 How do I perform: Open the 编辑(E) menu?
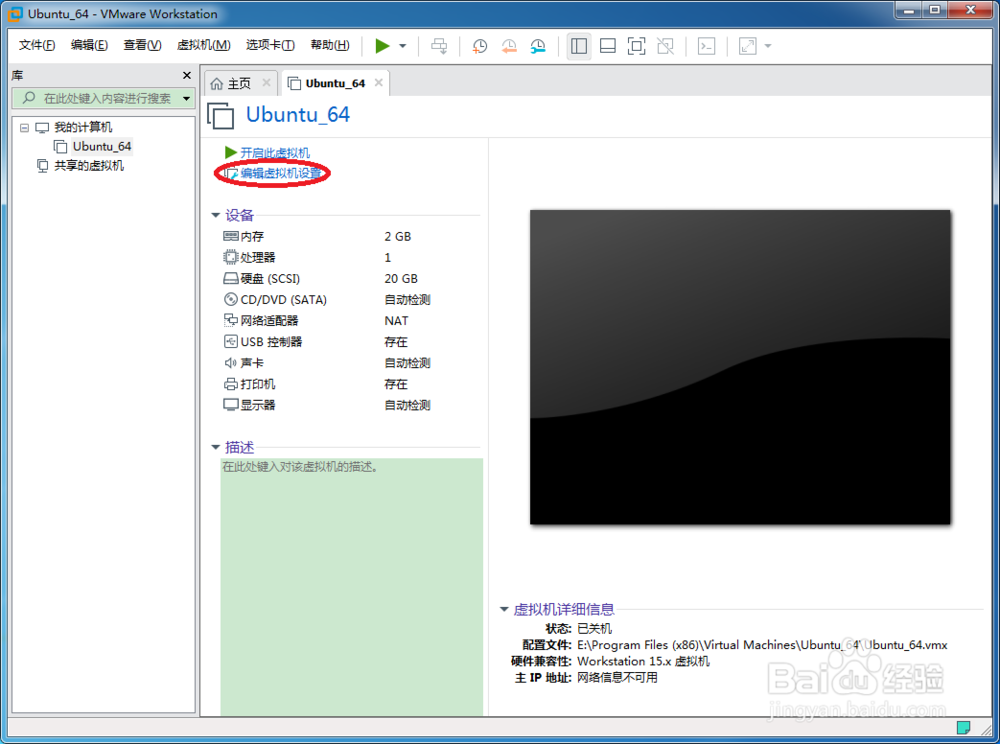(x=89, y=45)
